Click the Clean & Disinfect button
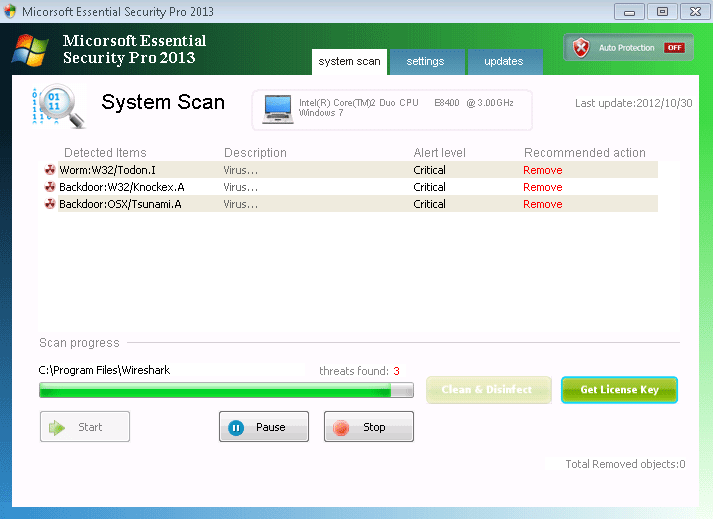The width and height of the screenshot is (713, 519). click(488, 390)
